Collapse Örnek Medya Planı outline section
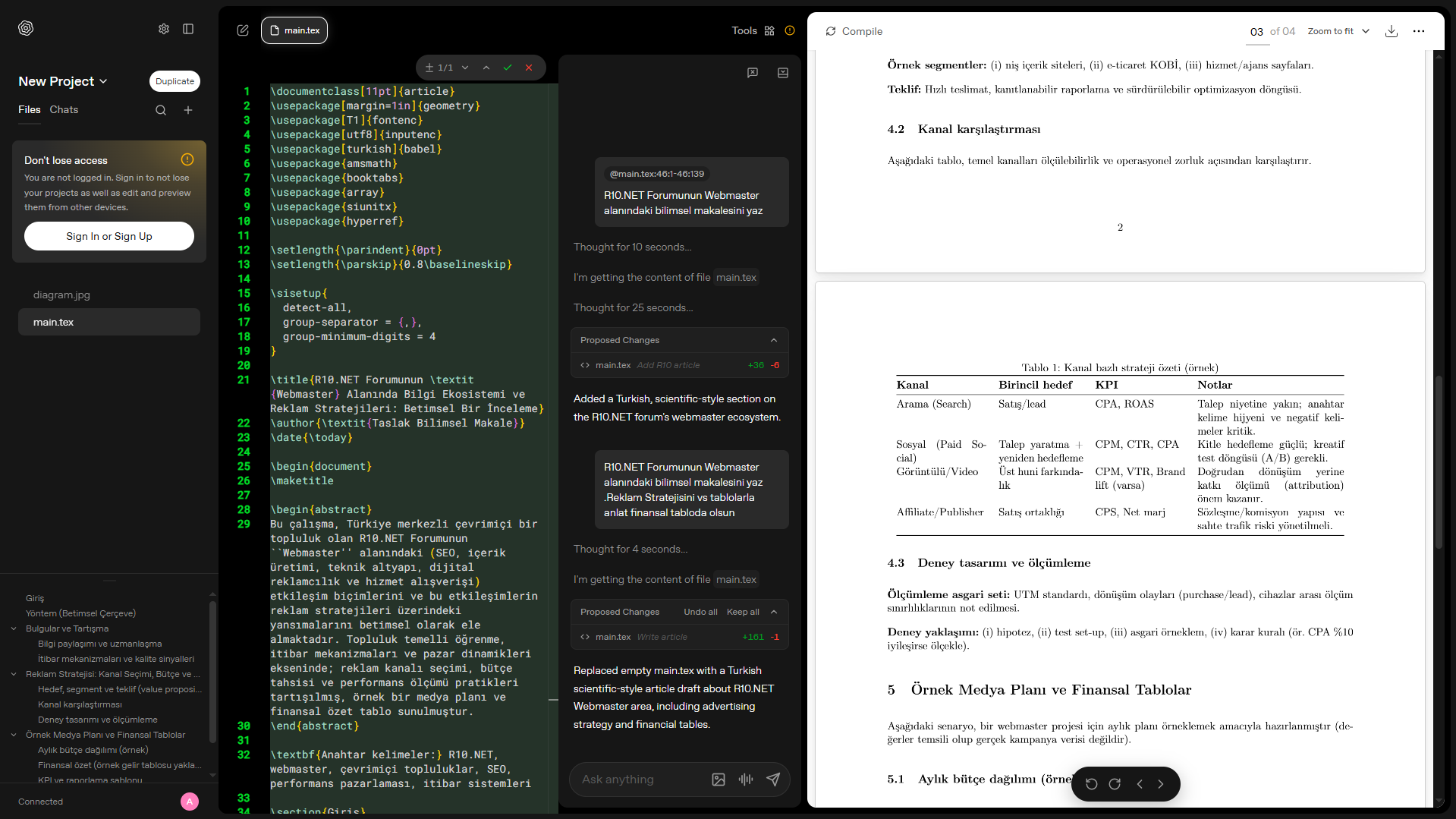The height and width of the screenshot is (819, 1456). pos(14,735)
